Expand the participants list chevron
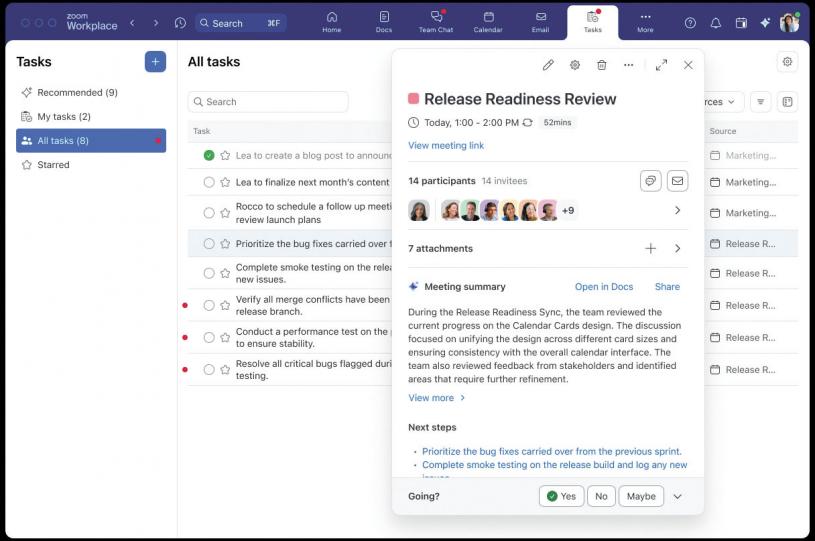The width and height of the screenshot is (815, 541). (678, 211)
